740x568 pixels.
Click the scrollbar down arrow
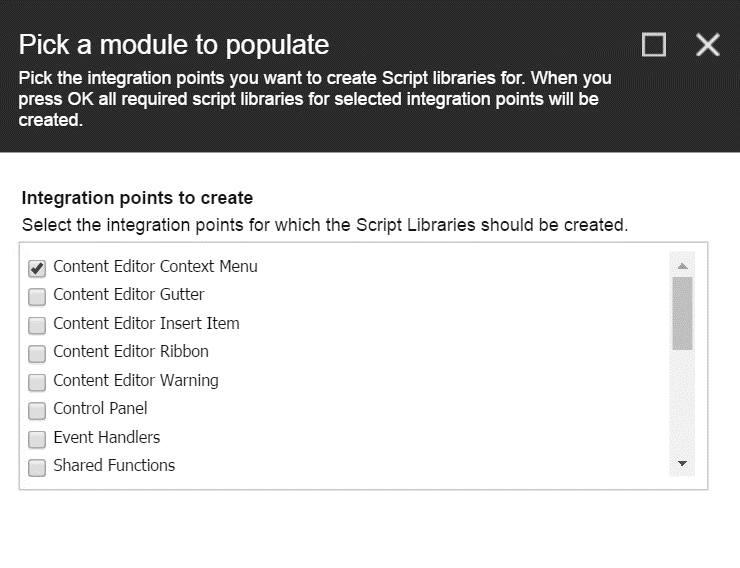coord(682,463)
